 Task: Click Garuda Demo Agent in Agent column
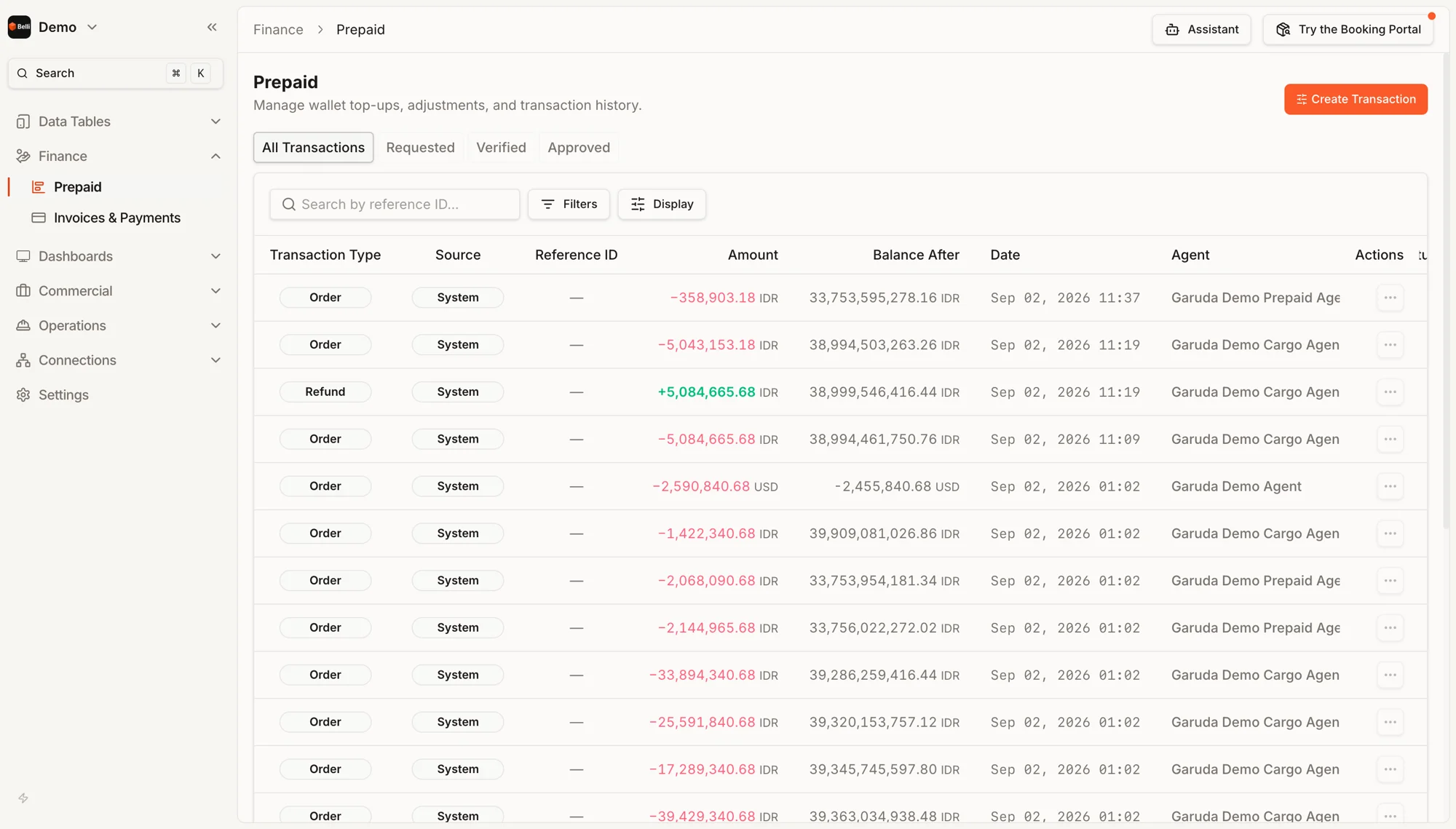1235,486
